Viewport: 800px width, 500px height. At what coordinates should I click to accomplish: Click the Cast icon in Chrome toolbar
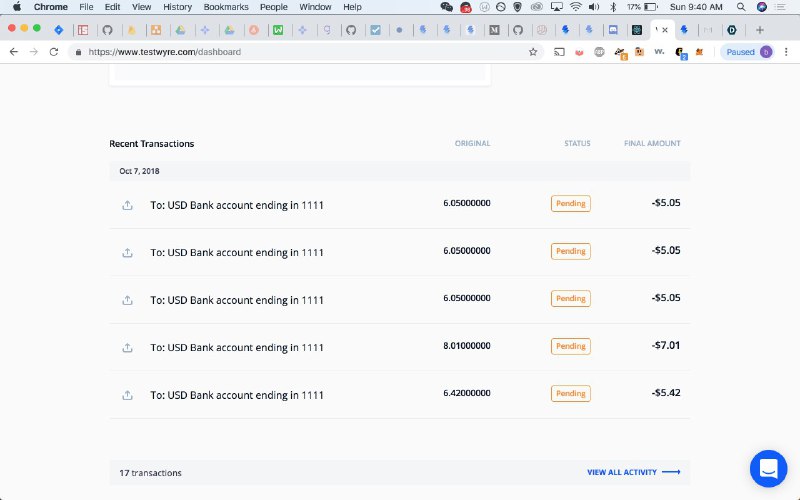(x=559, y=52)
